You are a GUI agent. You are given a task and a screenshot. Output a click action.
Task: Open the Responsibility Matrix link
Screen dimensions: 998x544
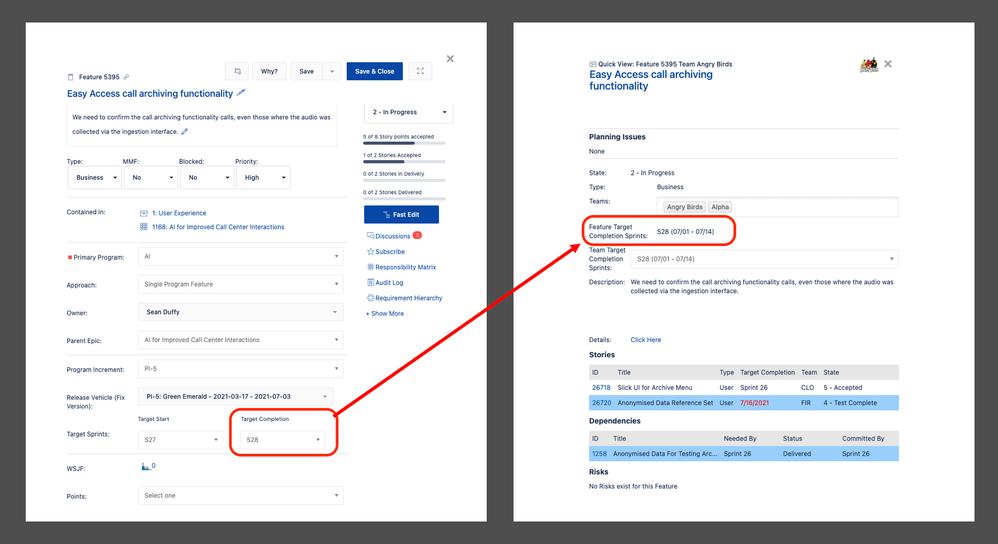tap(405, 267)
